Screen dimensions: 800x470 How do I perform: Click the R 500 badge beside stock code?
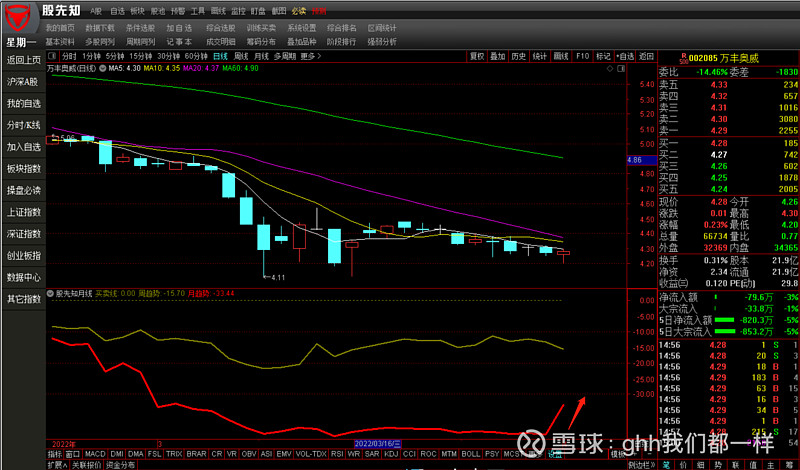coord(684,58)
